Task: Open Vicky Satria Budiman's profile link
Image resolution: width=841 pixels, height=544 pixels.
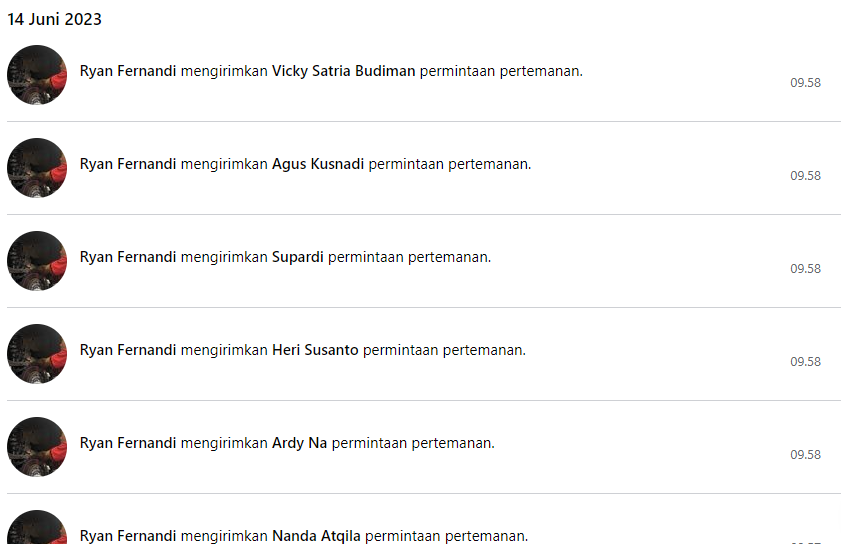Action: [343, 71]
